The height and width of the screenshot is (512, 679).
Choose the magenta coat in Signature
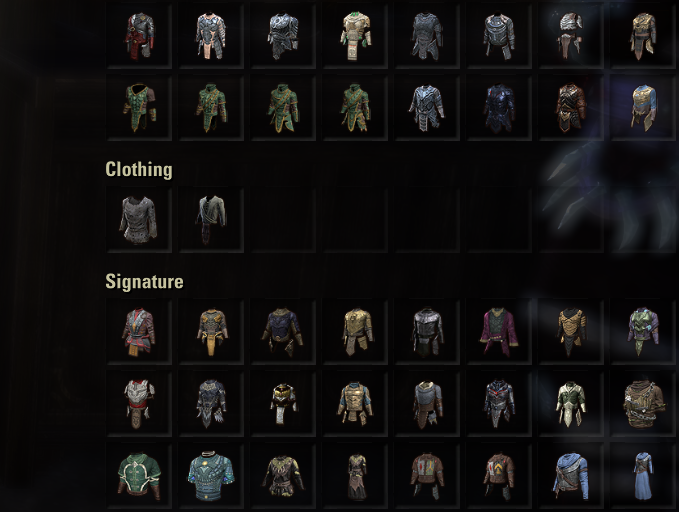pyautogui.click(x=499, y=332)
